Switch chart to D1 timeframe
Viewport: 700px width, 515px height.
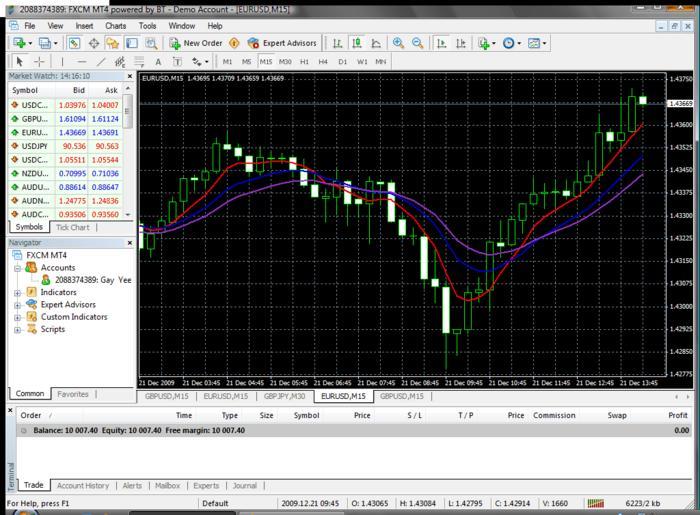342,62
